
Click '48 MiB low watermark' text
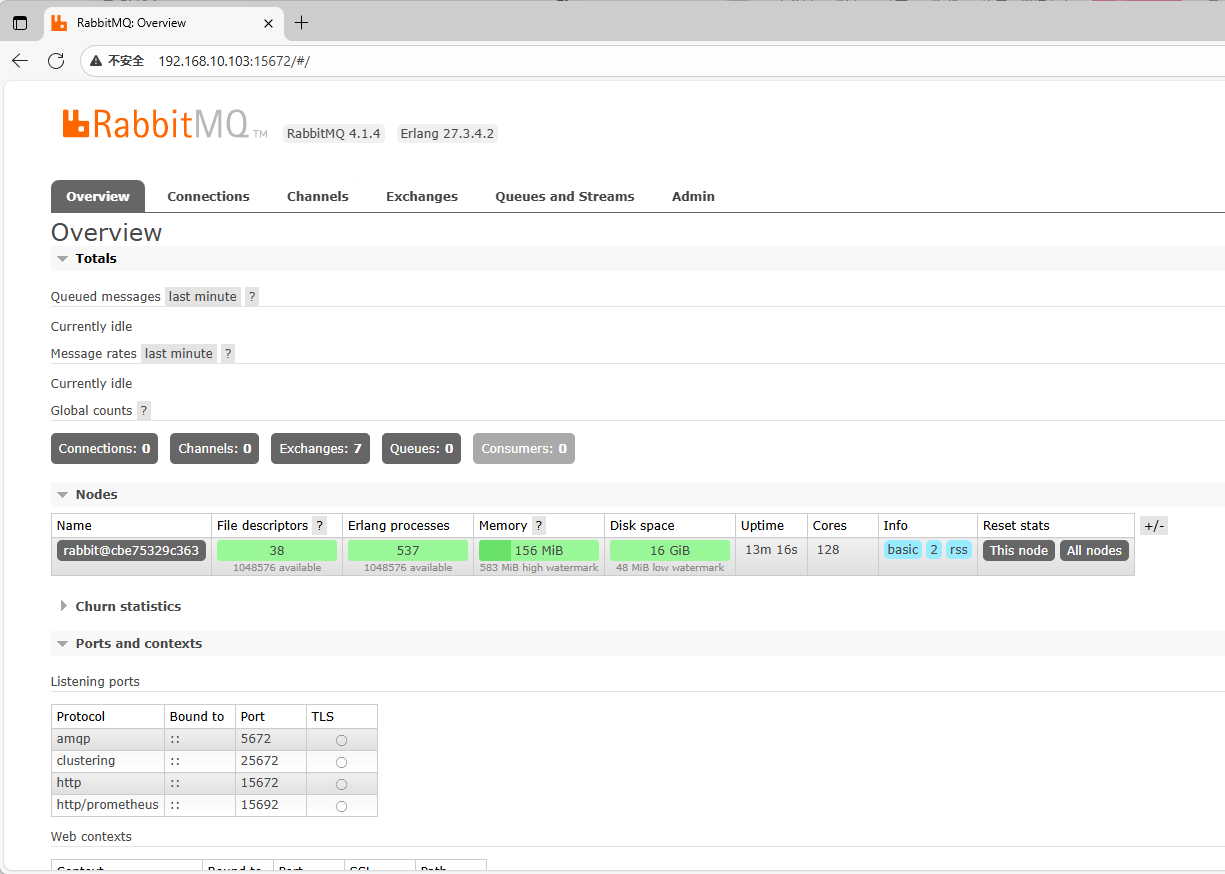click(670, 568)
